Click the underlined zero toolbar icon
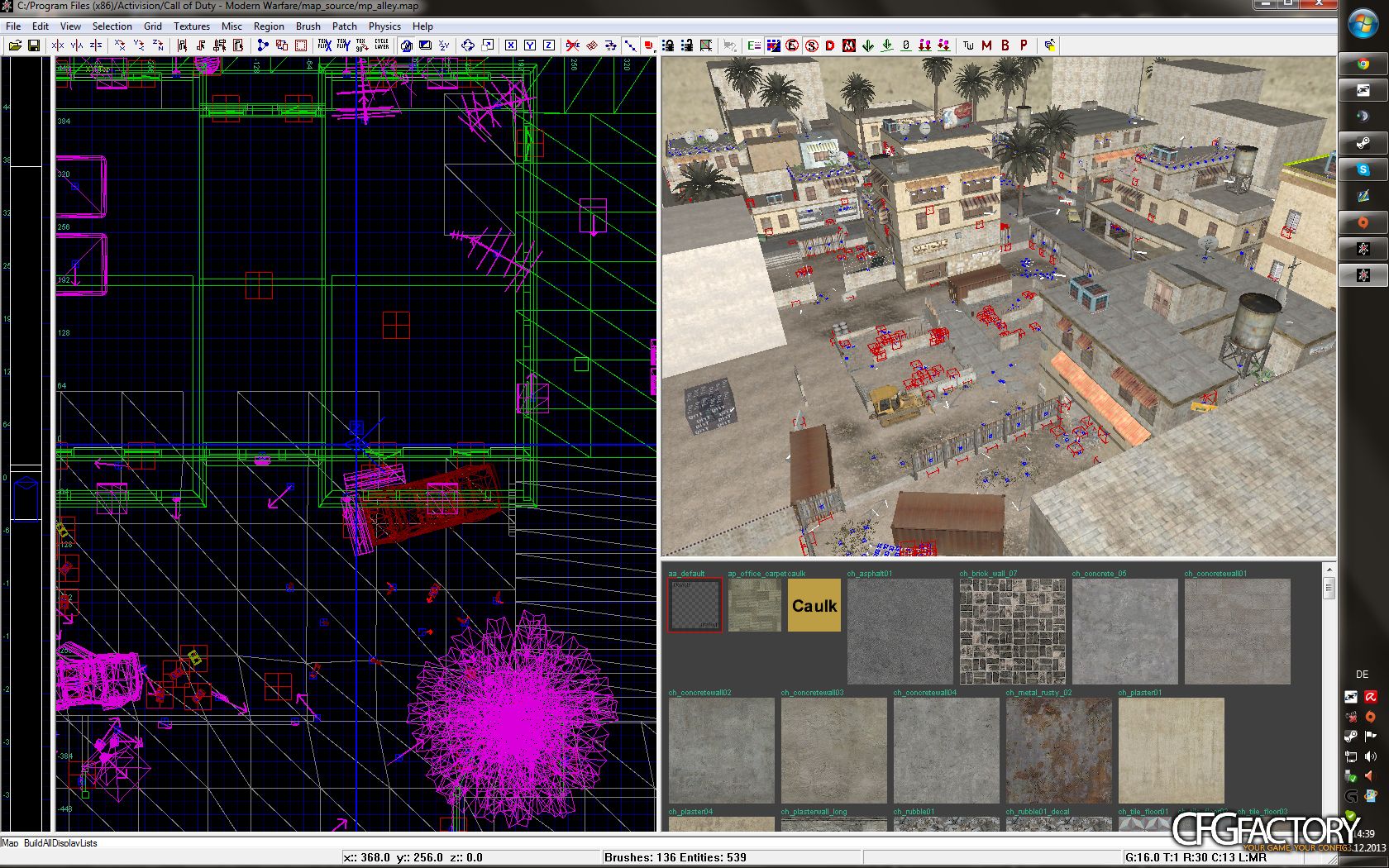Viewport: 1389px width, 868px height. tap(906, 45)
